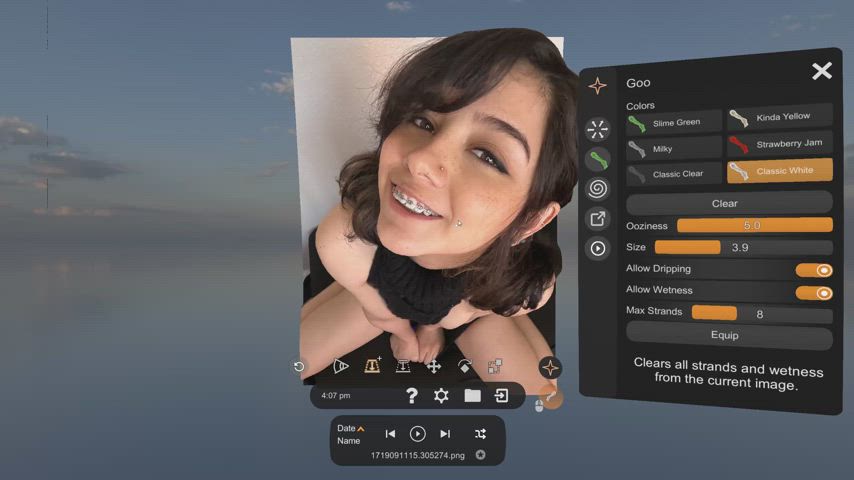
Task: Click the sparkle burst sidebar icon
Action: pos(597,130)
